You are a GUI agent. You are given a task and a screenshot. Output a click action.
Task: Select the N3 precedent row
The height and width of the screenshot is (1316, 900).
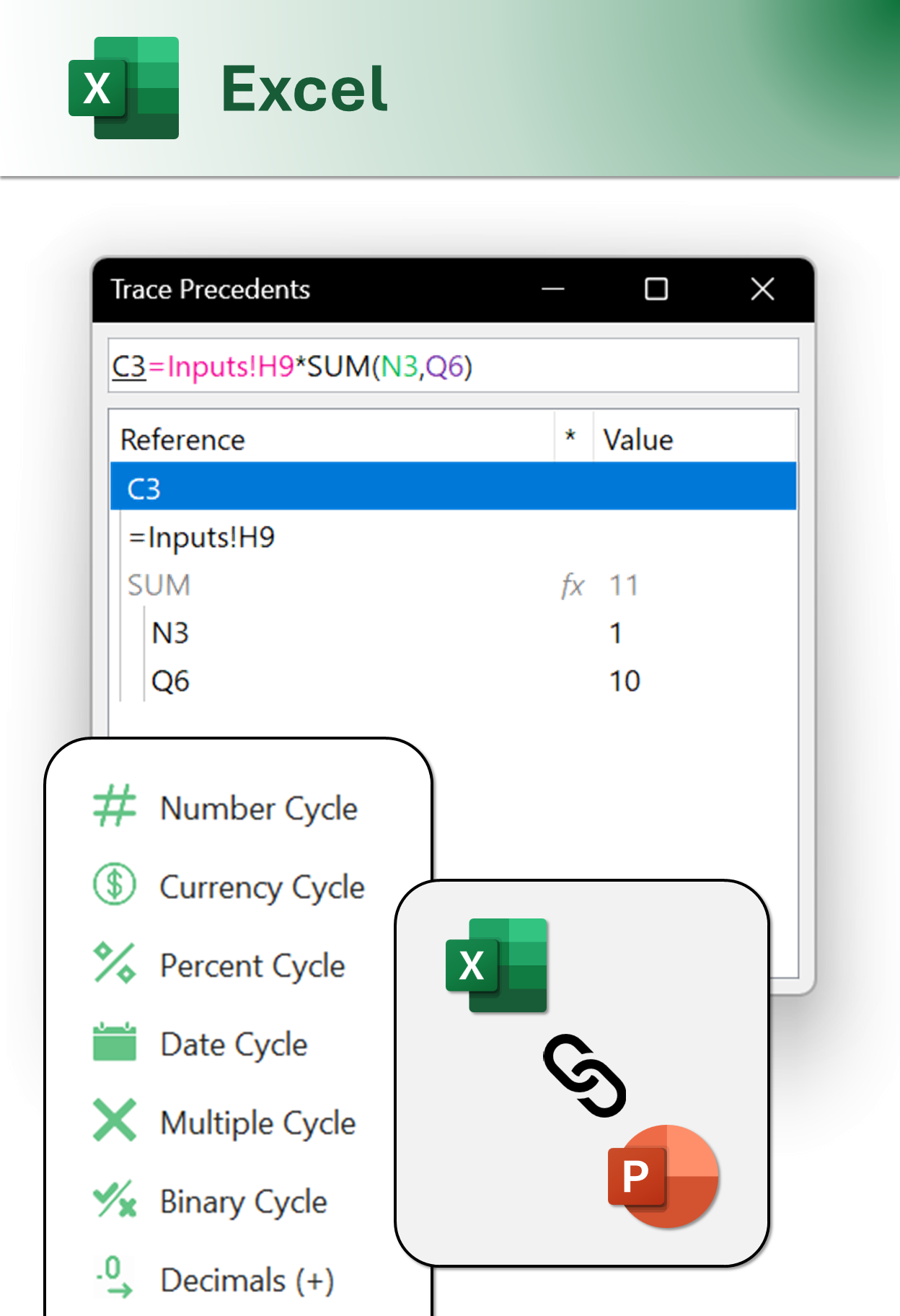pos(454,633)
